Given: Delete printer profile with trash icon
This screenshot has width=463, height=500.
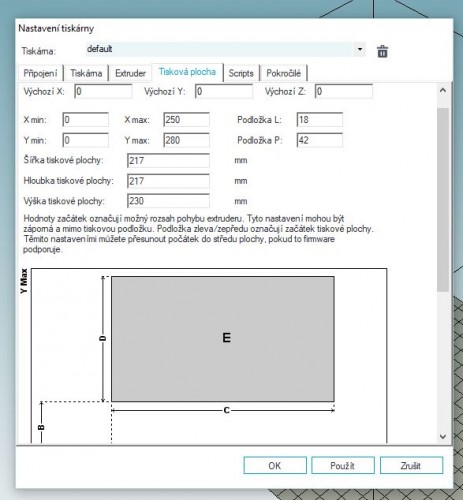Looking at the screenshot, I should point(382,51).
